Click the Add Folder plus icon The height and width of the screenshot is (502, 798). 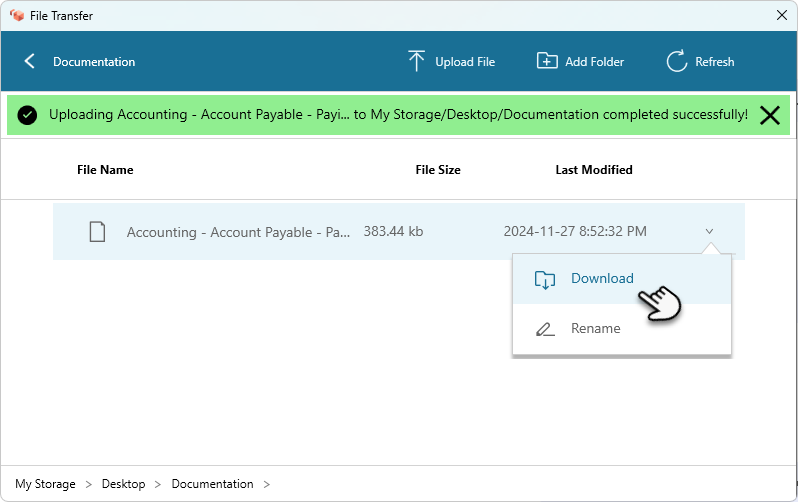click(x=547, y=61)
